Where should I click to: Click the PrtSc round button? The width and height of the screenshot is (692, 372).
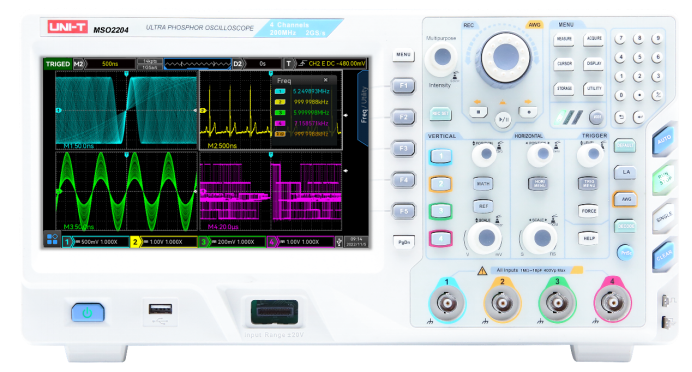tap(625, 253)
